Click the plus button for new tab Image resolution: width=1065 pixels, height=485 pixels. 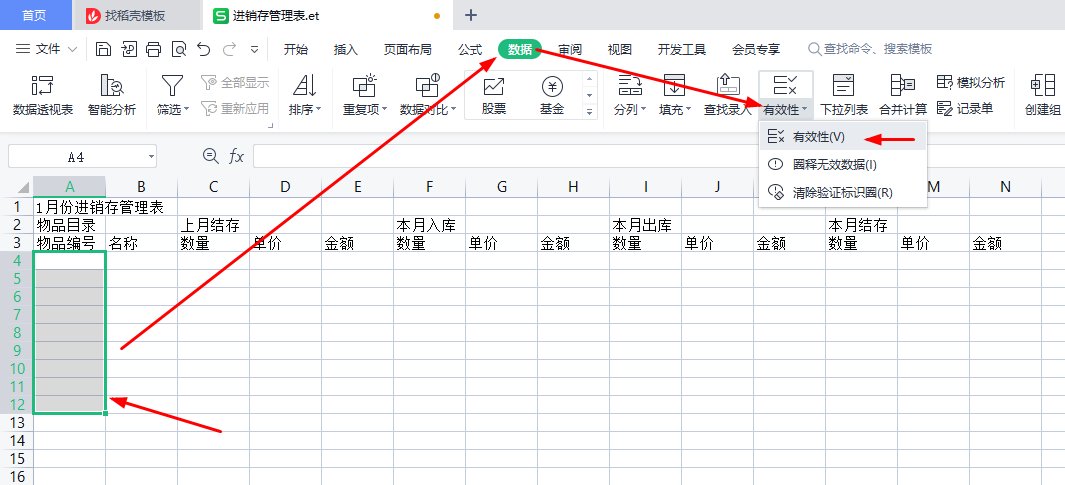tap(470, 15)
